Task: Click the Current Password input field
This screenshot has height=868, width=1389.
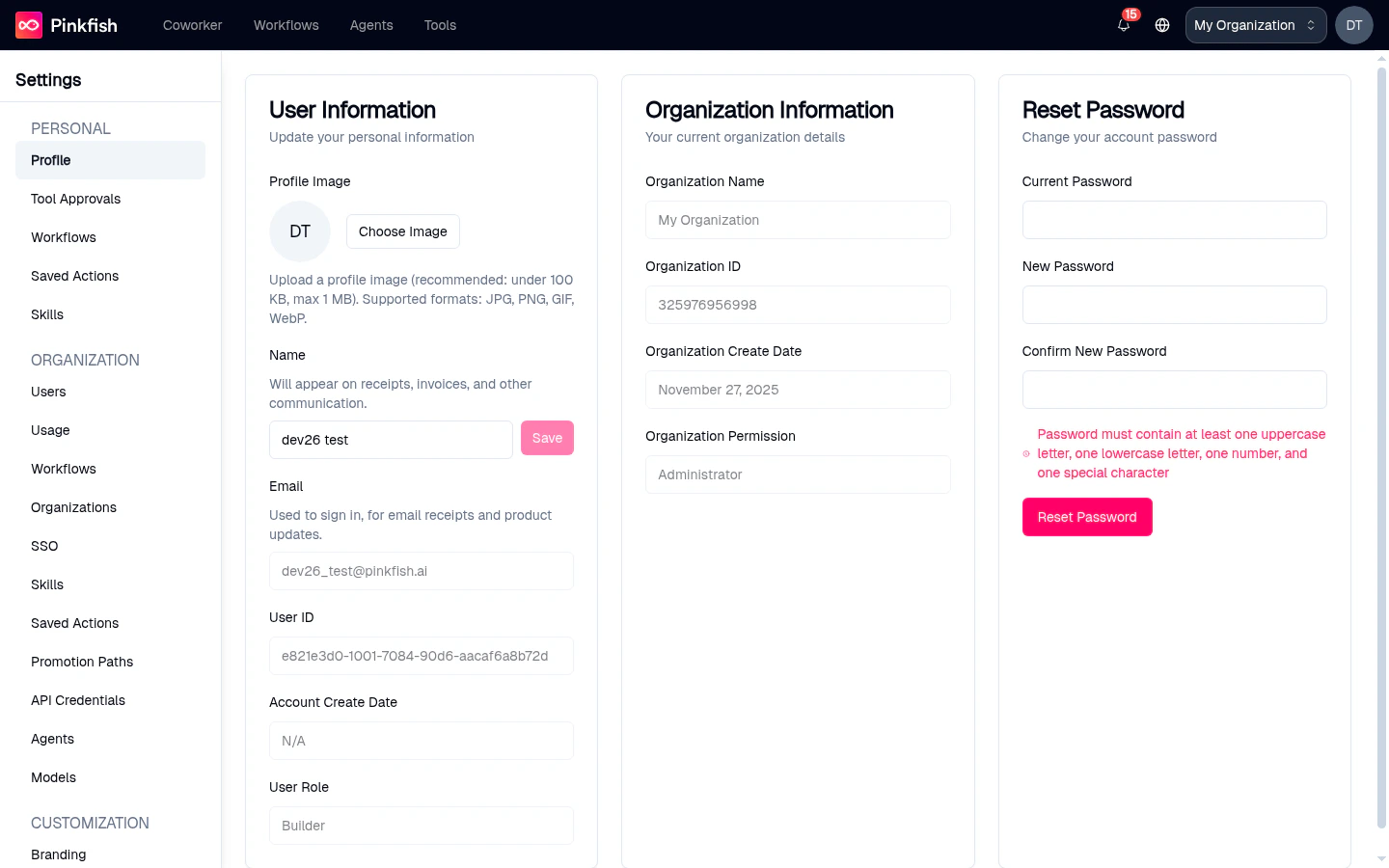Action: click(x=1174, y=220)
